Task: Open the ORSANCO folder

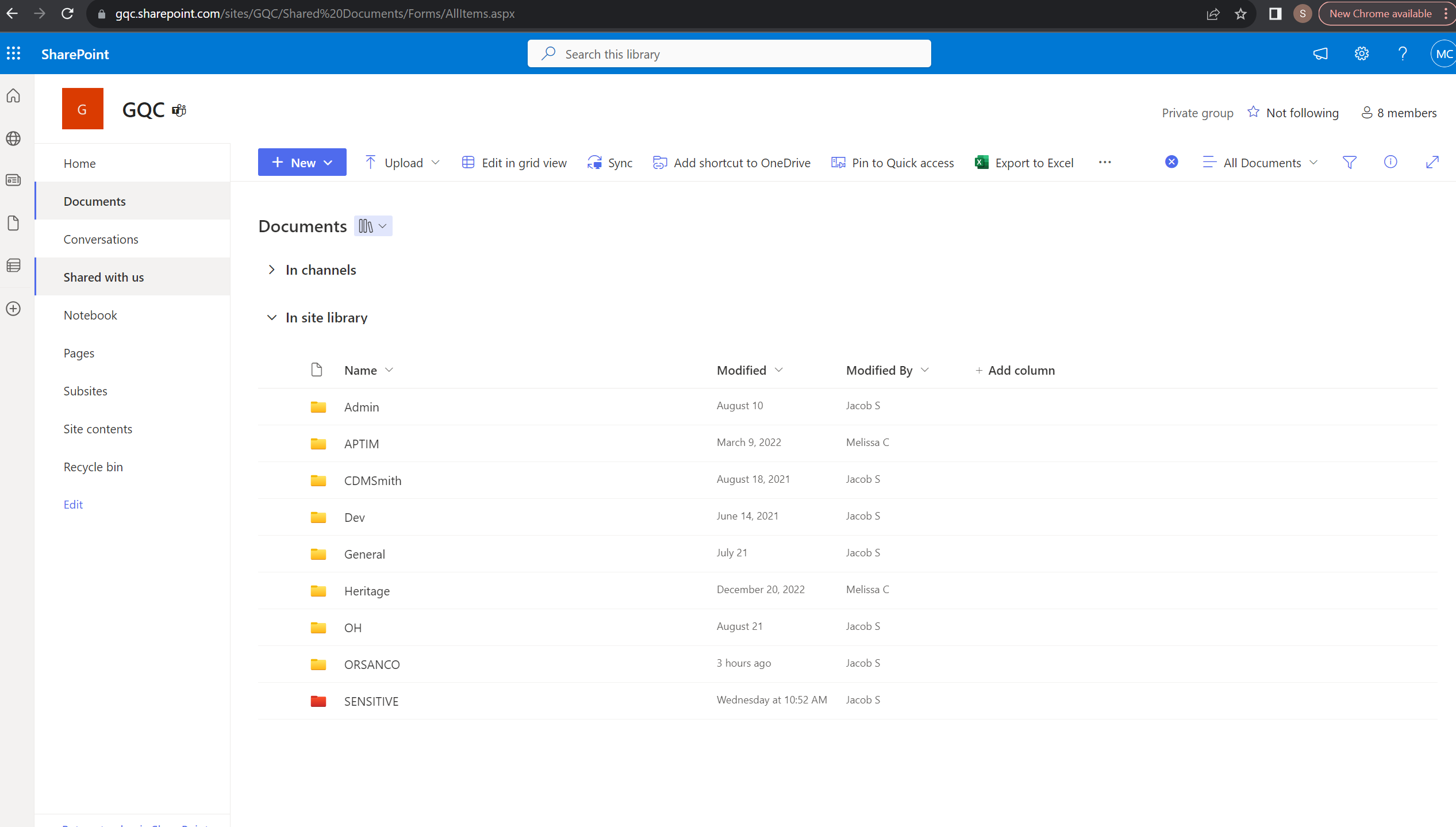Action: (x=372, y=664)
